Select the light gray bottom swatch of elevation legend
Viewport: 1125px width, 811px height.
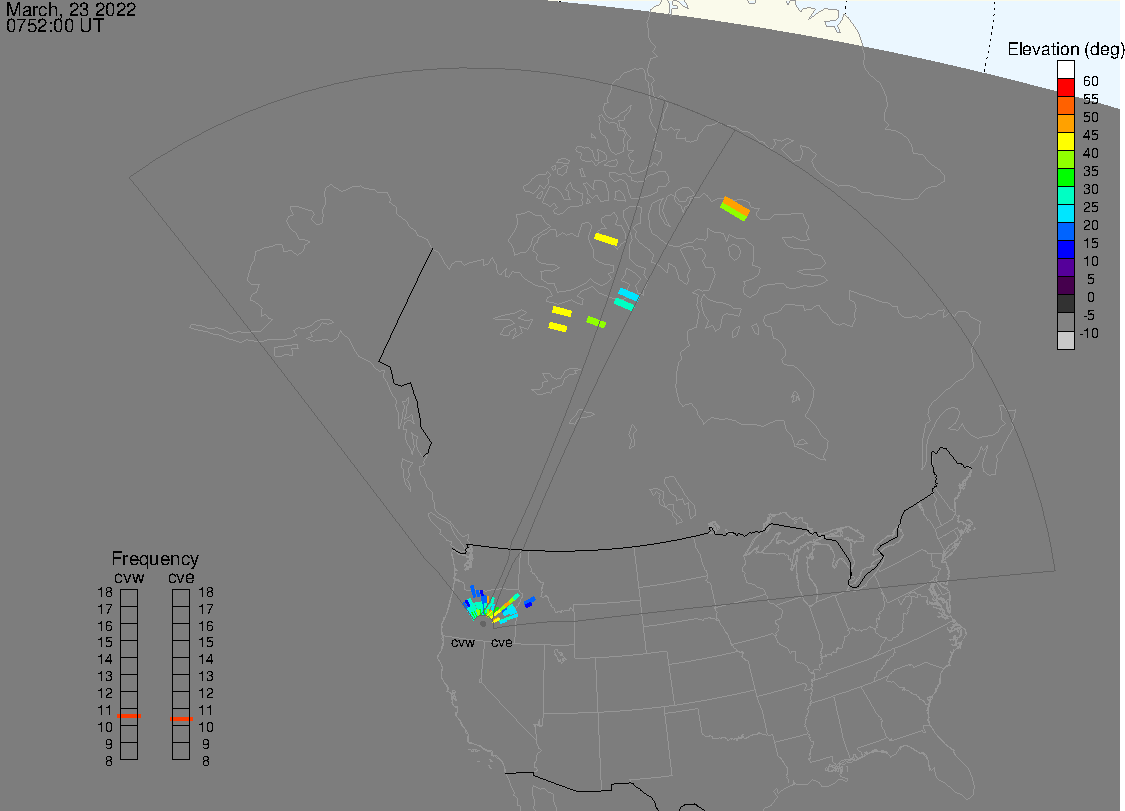[1065, 340]
